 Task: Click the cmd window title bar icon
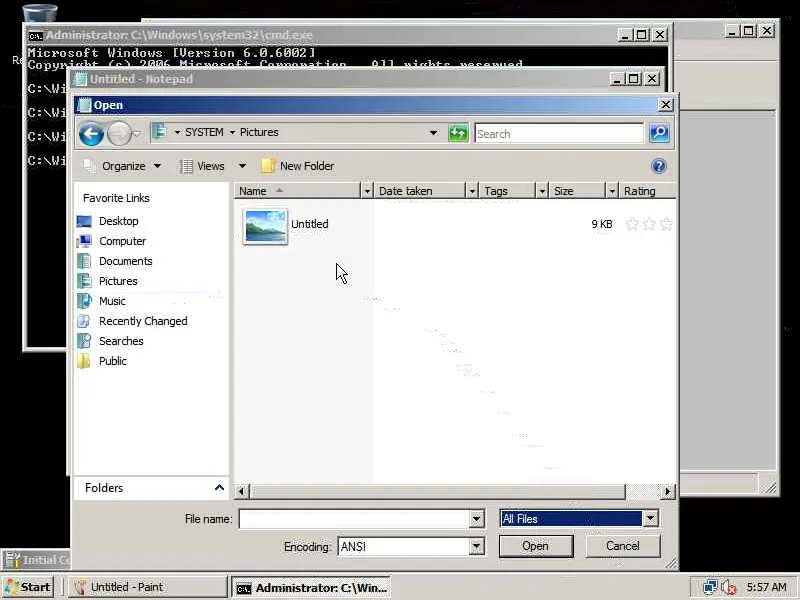click(35, 36)
